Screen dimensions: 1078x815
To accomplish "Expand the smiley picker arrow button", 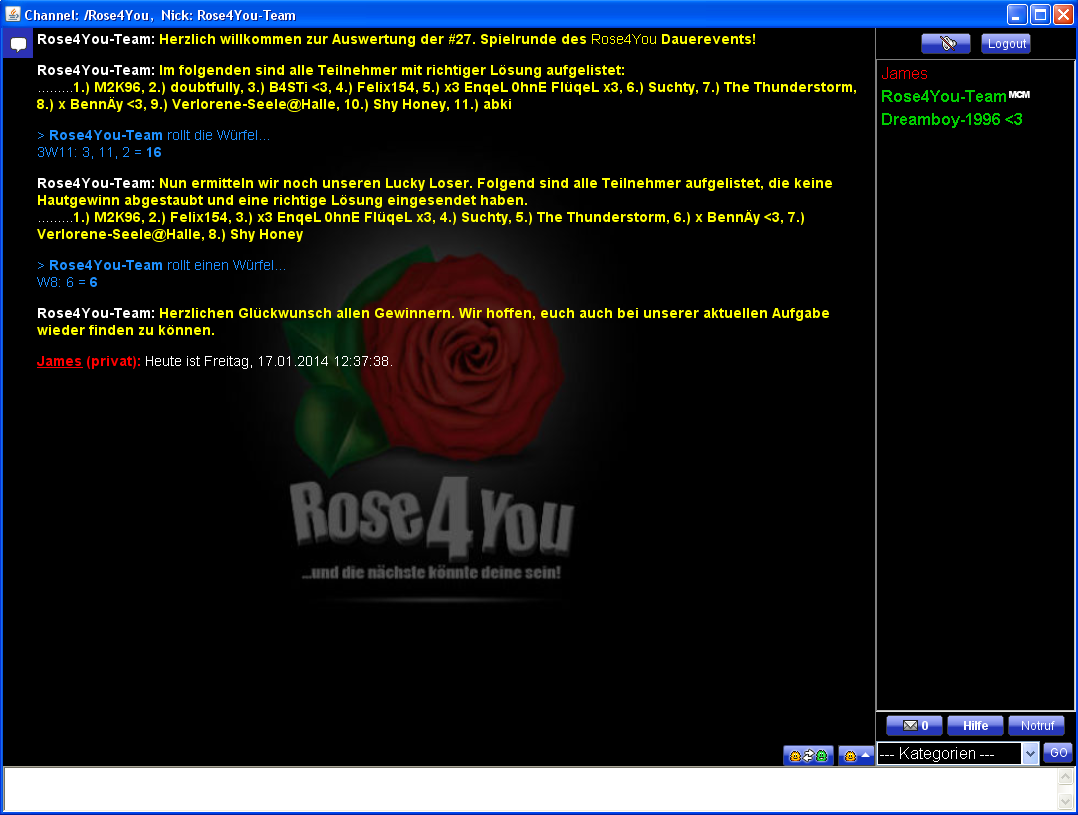I will point(856,756).
